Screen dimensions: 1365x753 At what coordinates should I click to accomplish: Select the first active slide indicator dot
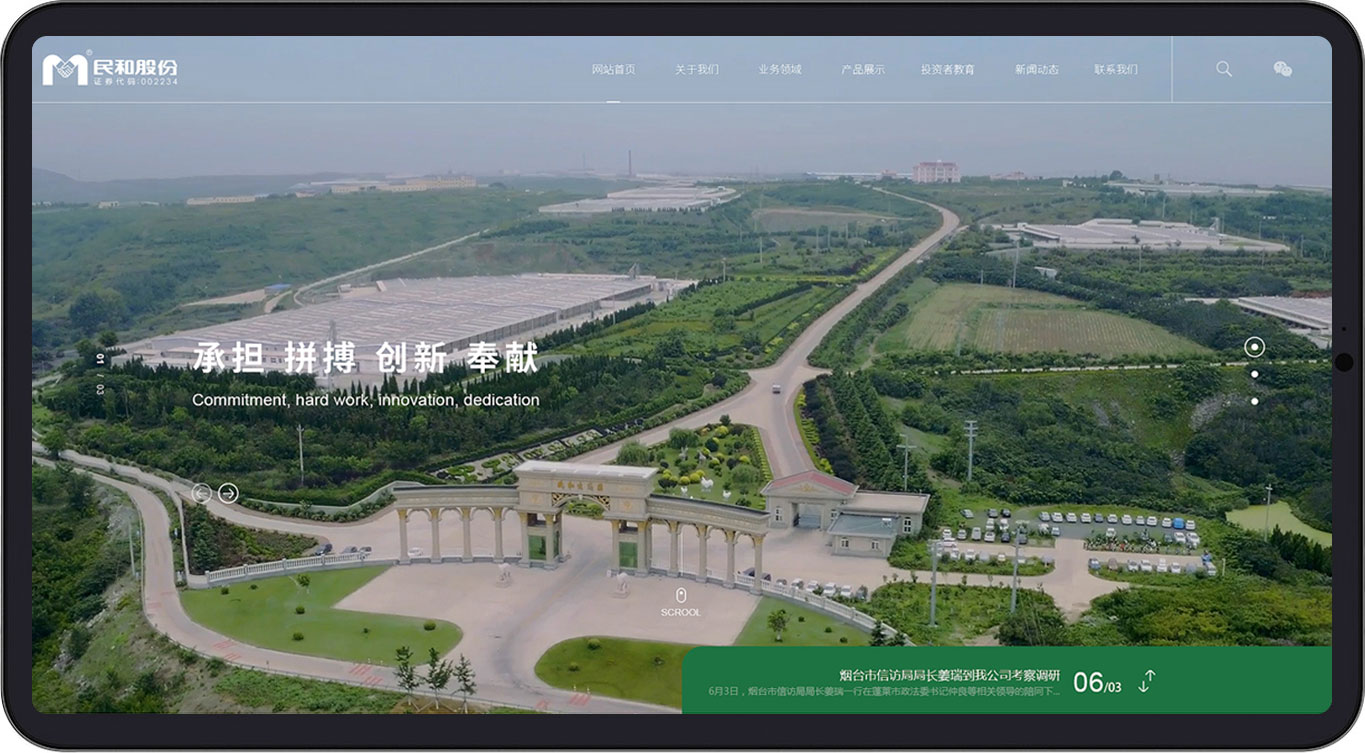[x=1254, y=347]
